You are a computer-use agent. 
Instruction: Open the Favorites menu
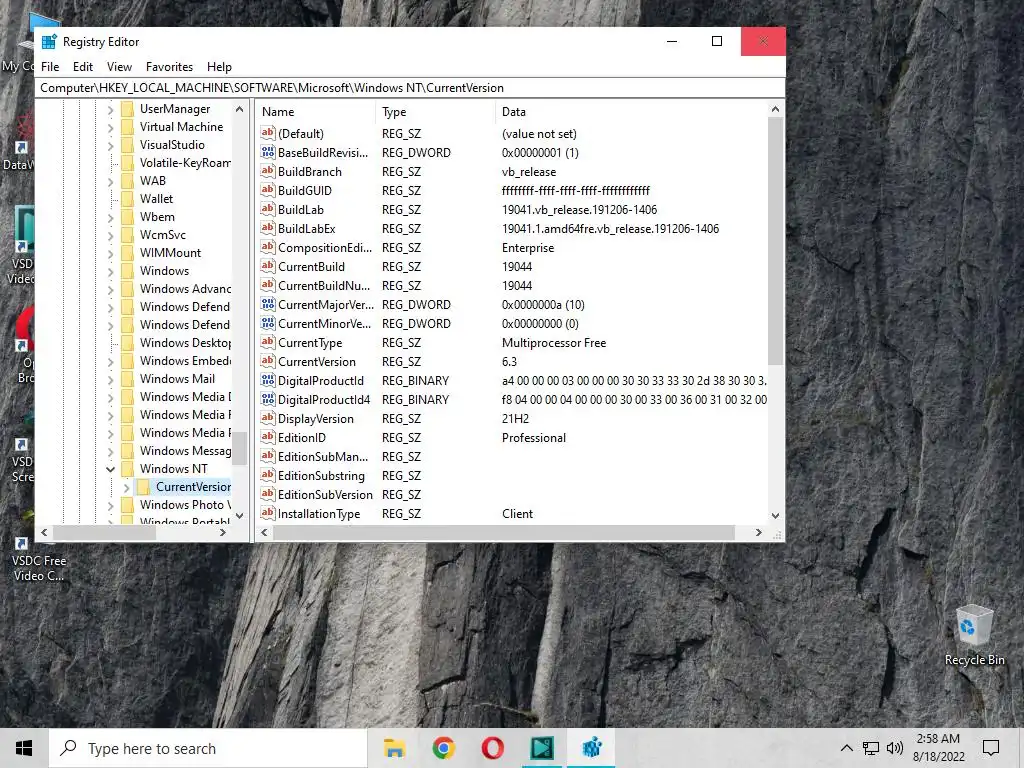click(x=169, y=67)
